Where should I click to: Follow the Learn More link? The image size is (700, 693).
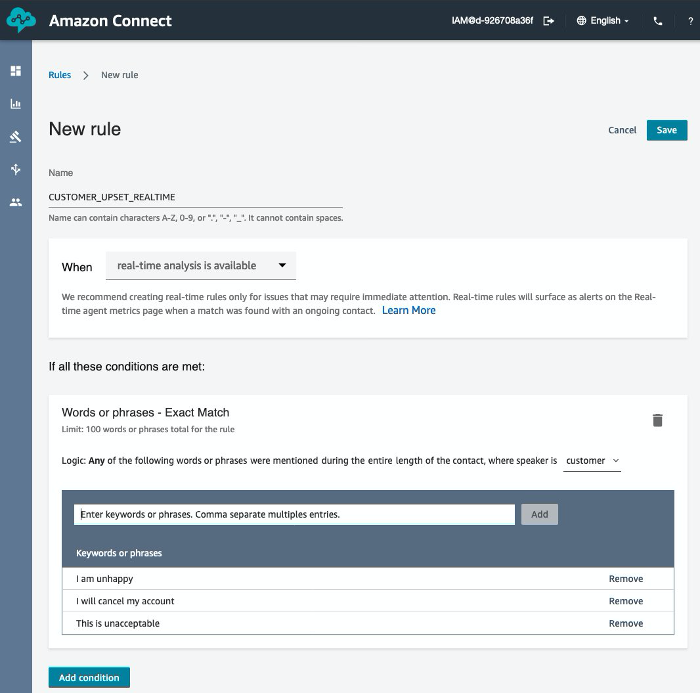pos(408,310)
